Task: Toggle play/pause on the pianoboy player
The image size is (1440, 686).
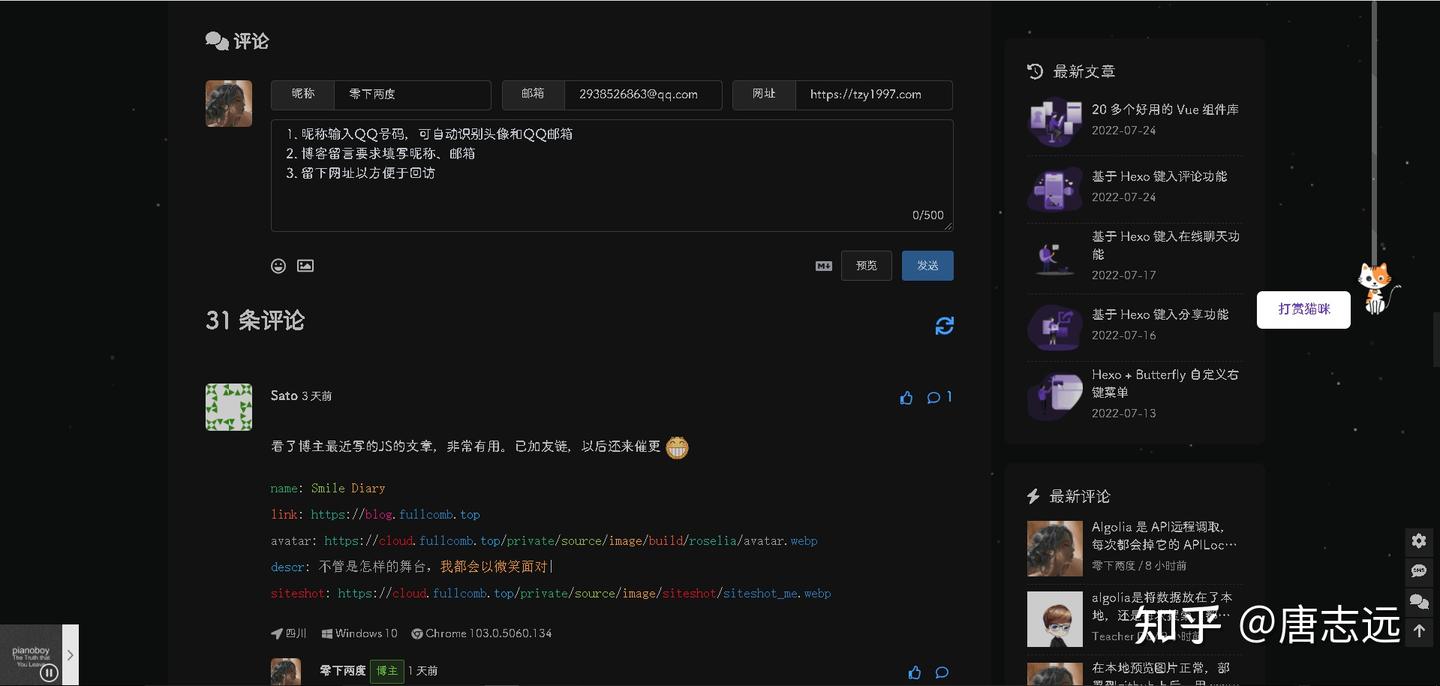Action: [x=49, y=672]
